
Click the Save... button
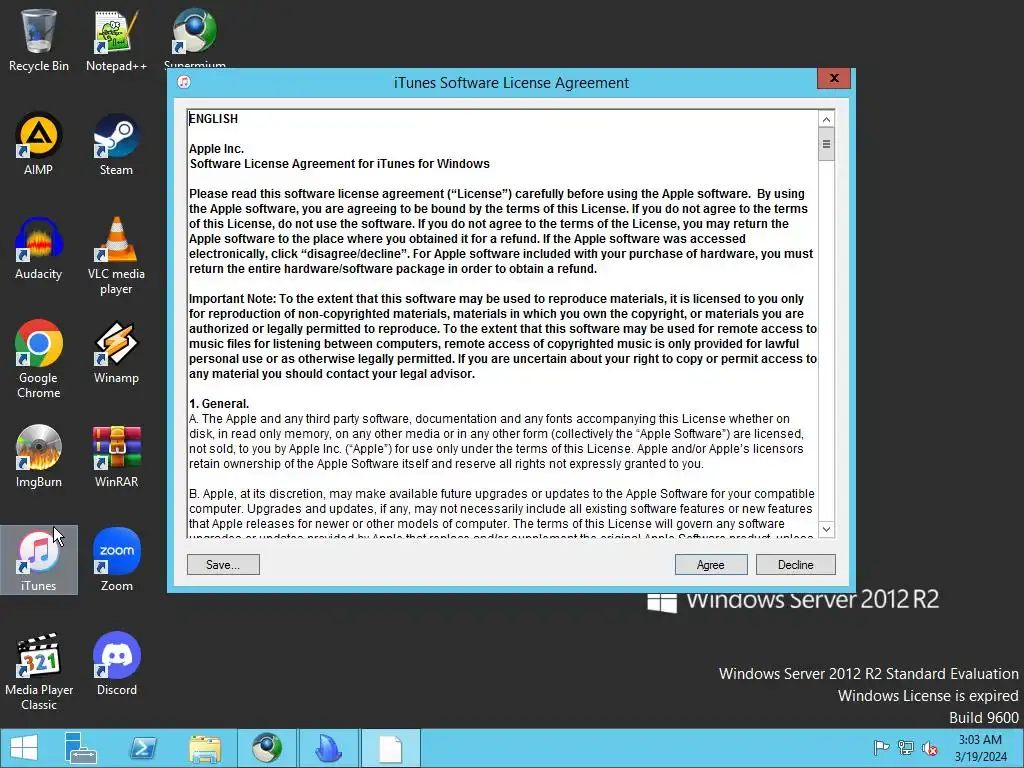point(223,565)
